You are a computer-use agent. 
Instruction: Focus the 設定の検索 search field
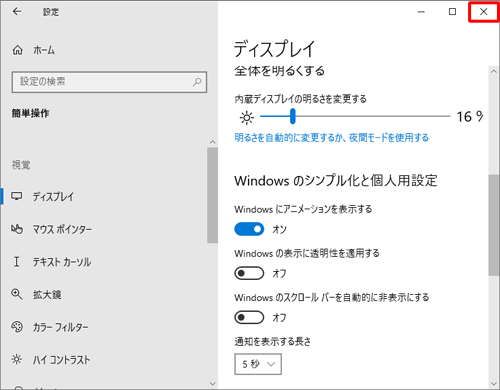point(109,82)
